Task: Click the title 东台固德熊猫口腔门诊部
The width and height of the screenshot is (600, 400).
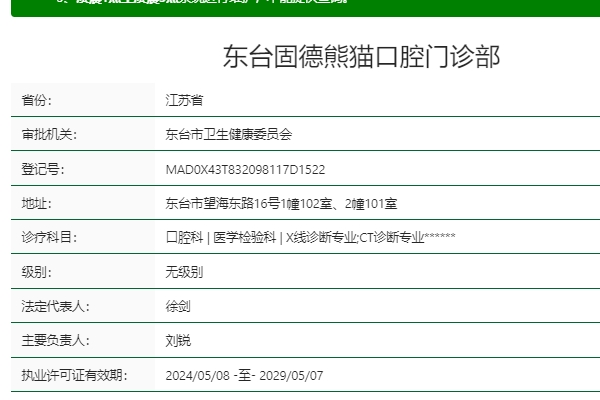Action: 361,57
